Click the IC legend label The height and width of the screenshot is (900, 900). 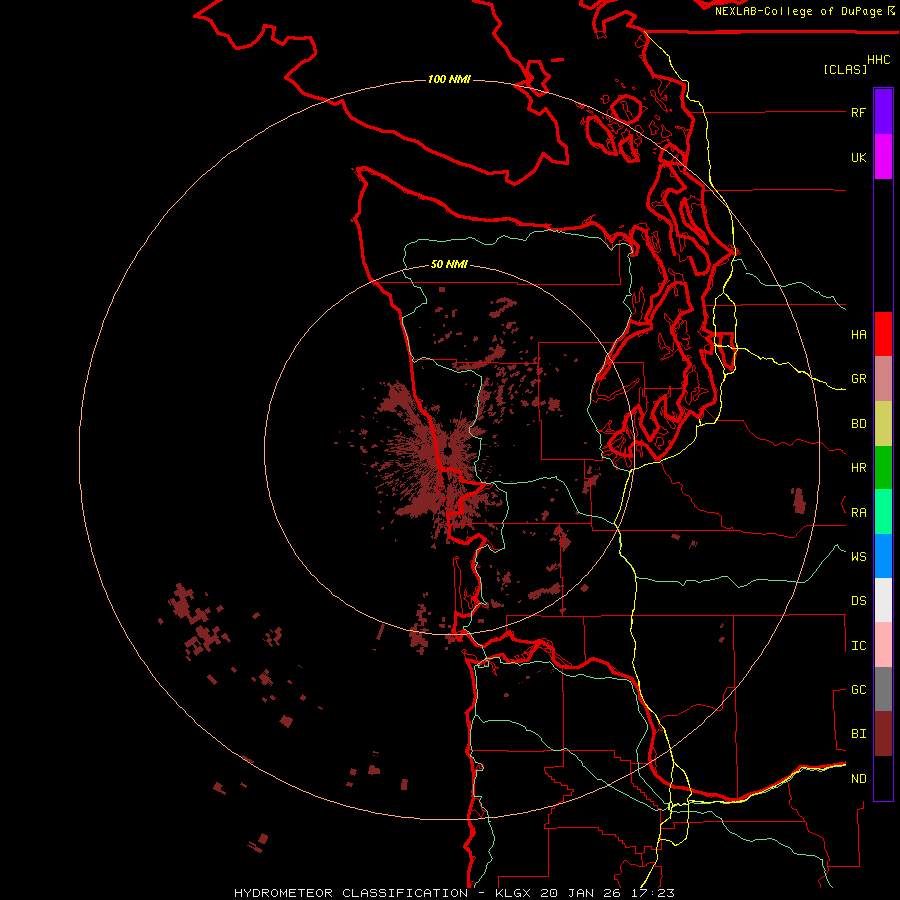point(858,646)
